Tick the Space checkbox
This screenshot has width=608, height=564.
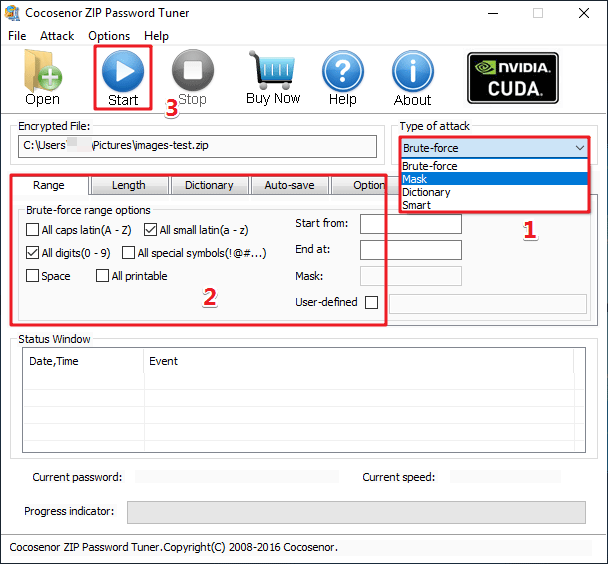pos(32,276)
